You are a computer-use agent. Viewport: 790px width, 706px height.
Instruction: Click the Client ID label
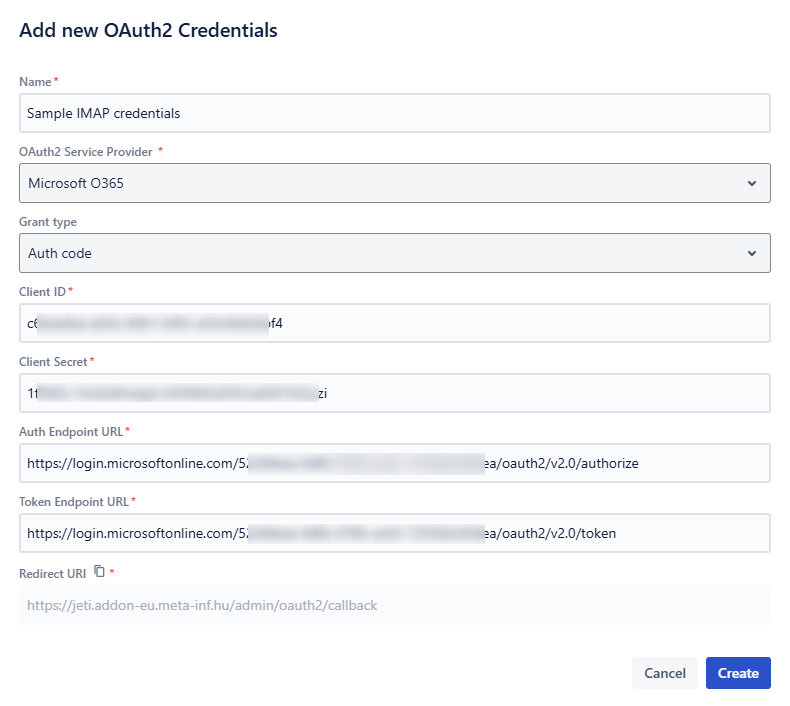click(x=42, y=291)
